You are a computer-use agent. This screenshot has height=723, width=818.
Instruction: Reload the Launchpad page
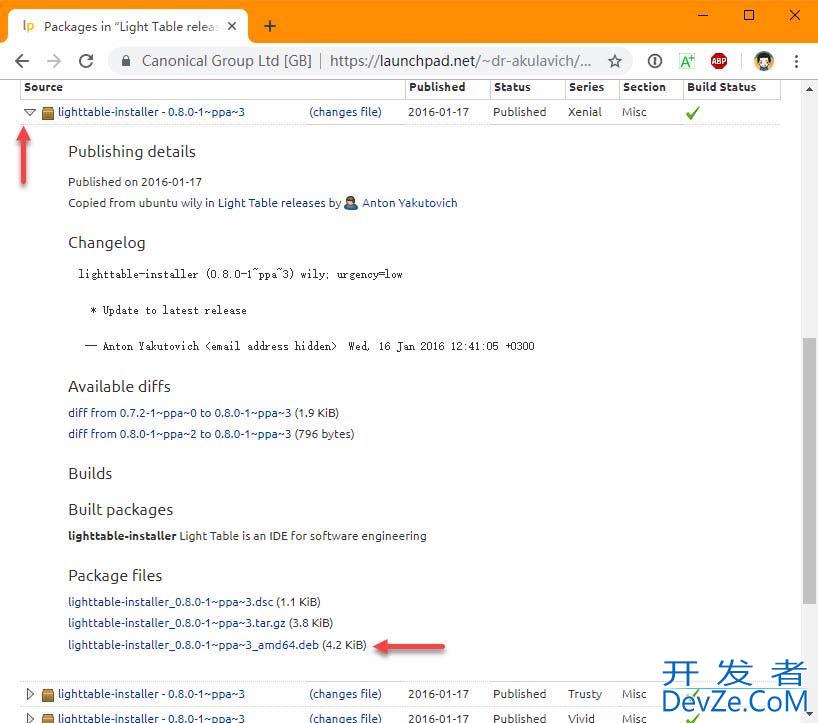(86, 61)
